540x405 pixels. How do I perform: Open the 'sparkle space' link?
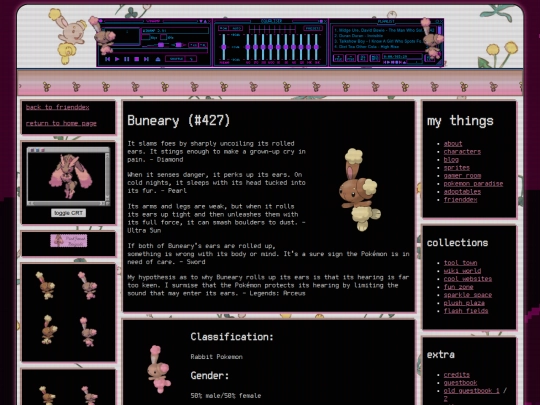468,295
